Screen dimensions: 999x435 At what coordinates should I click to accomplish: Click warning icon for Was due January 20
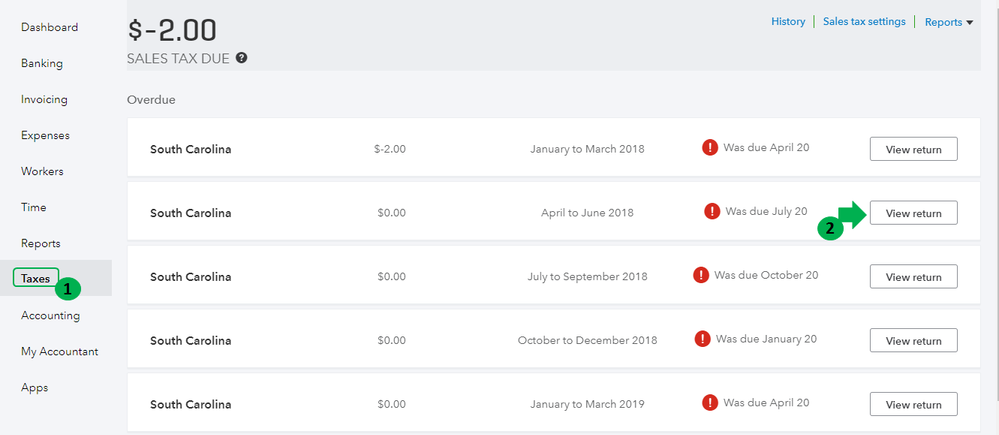703,339
